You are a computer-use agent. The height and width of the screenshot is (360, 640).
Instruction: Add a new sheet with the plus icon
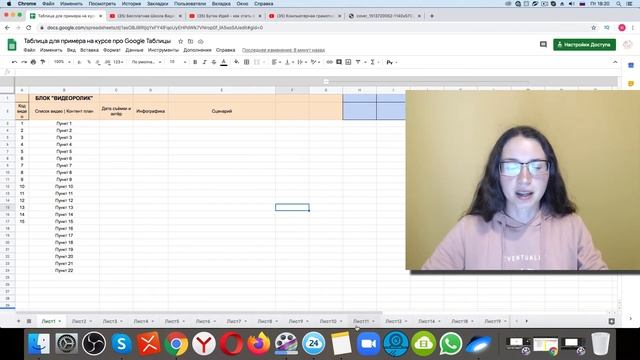coord(18,321)
